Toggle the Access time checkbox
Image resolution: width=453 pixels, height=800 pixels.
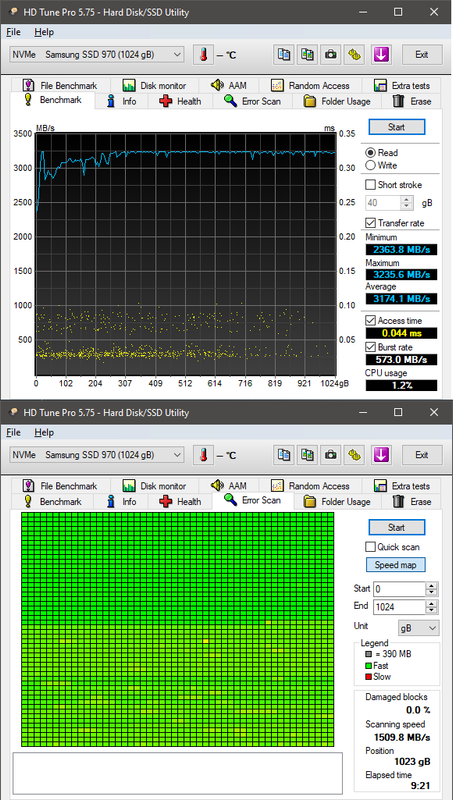[x=370, y=320]
